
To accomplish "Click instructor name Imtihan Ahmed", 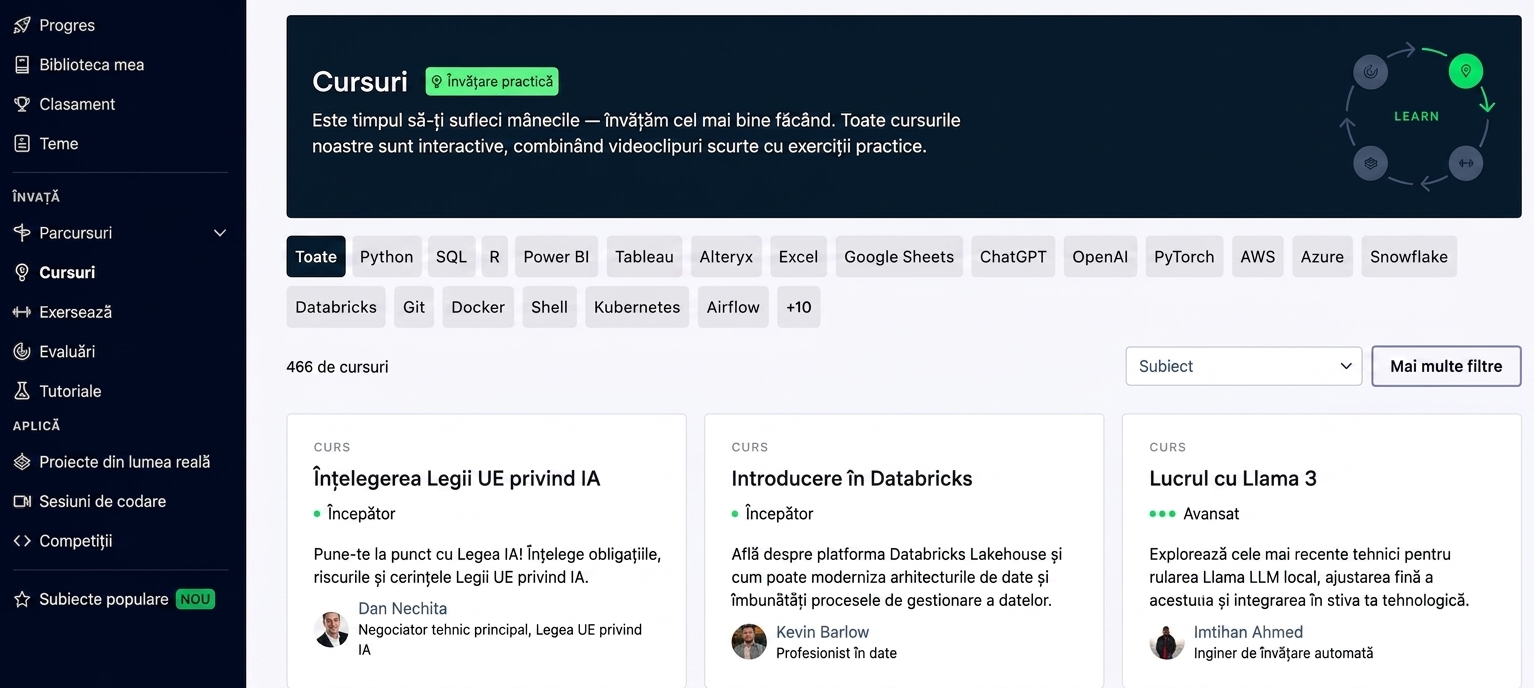I will pyautogui.click(x=1248, y=632).
